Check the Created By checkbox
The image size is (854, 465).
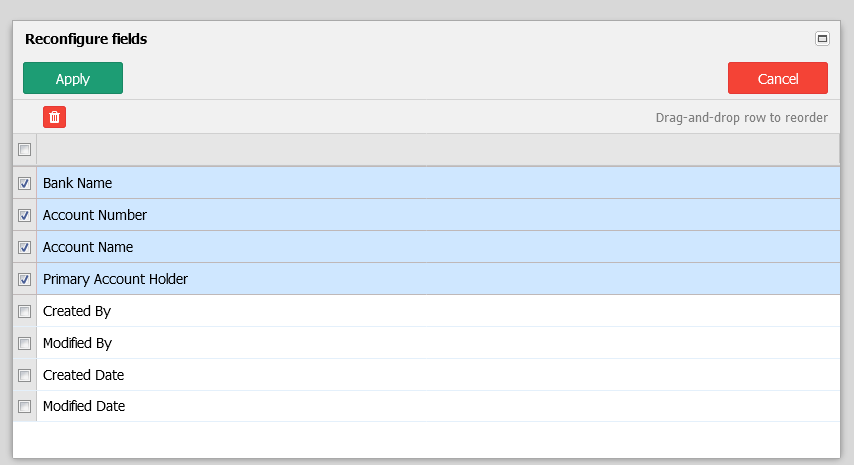tap(25, 311)
